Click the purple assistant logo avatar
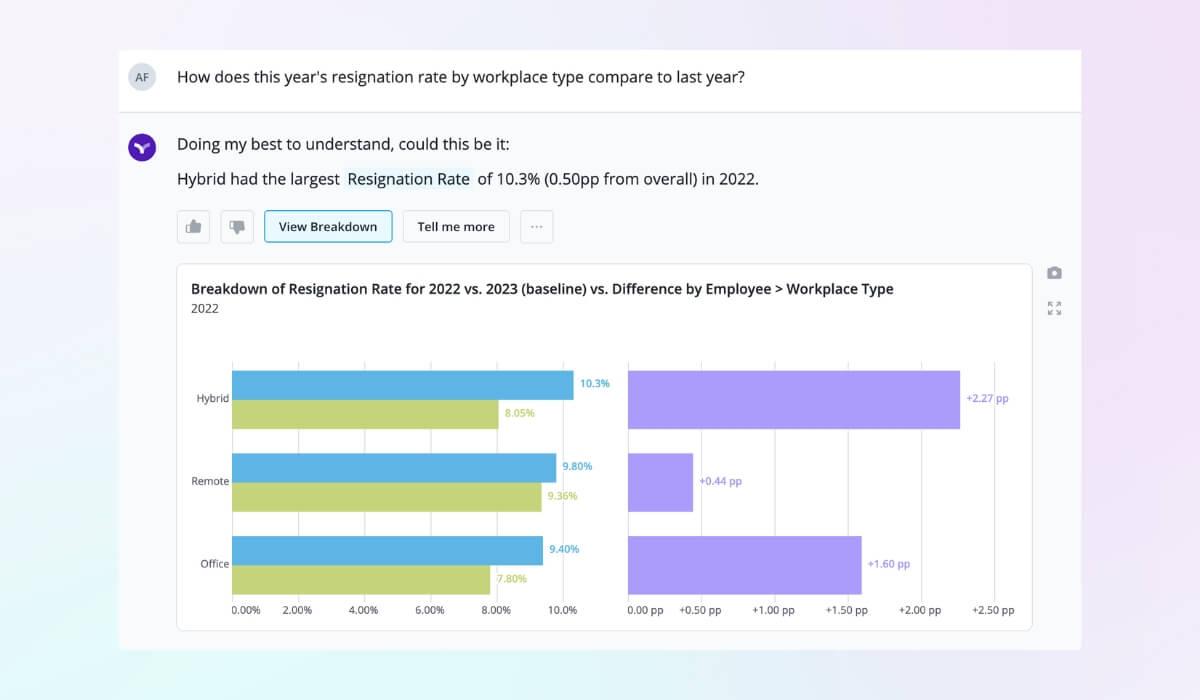Screen dimensions: 1200x700 click(142, 147)
